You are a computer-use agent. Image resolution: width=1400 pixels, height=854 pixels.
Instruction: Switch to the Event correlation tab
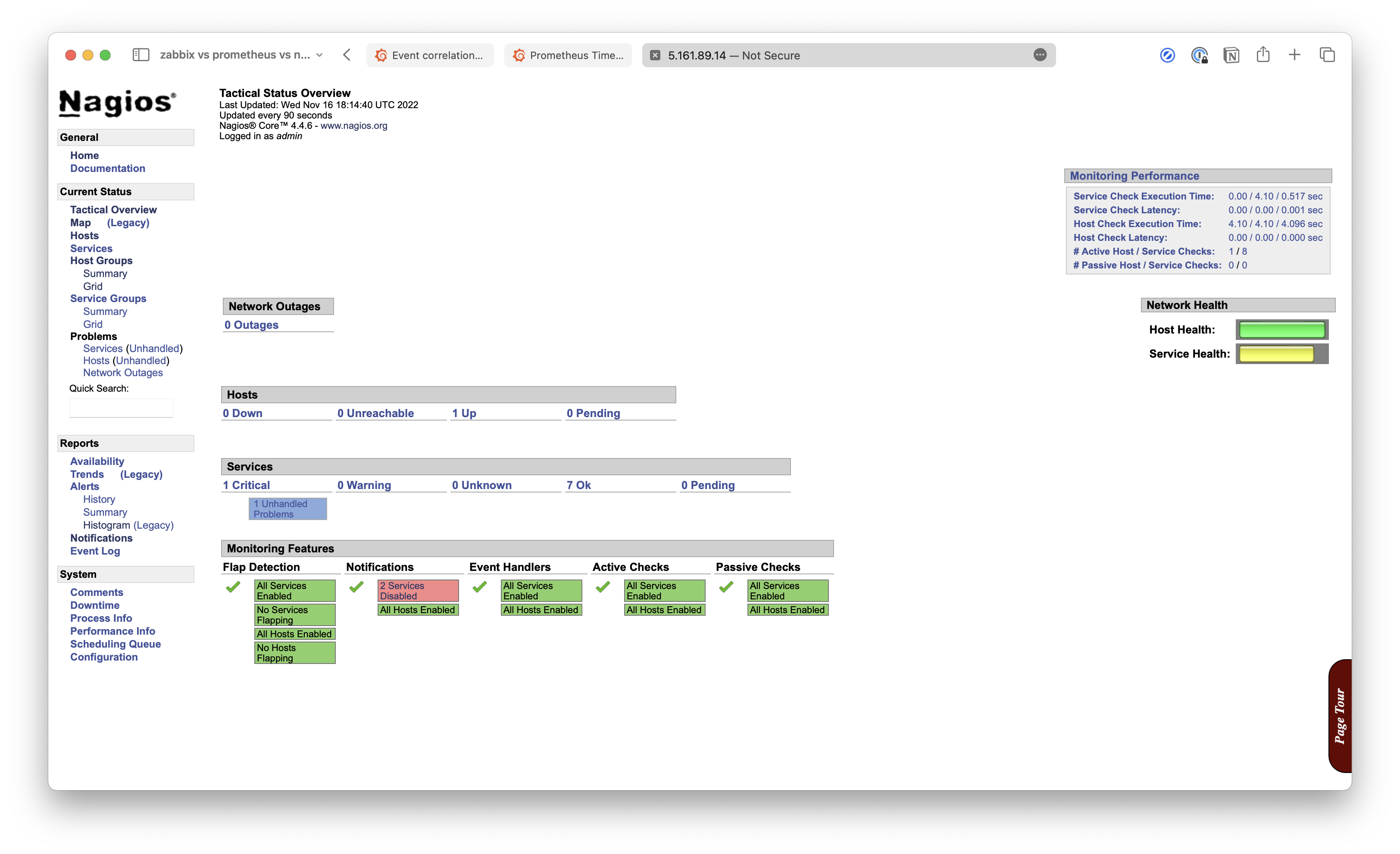tap(430, 55)
